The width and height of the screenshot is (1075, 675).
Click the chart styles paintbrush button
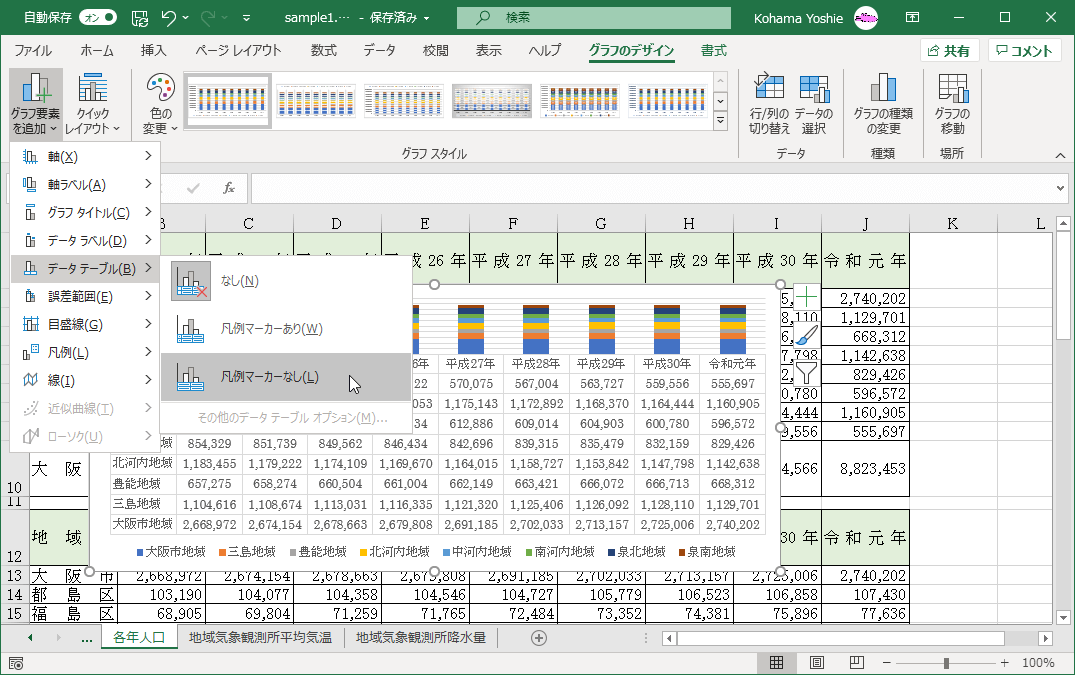click(x=806, y=335)
